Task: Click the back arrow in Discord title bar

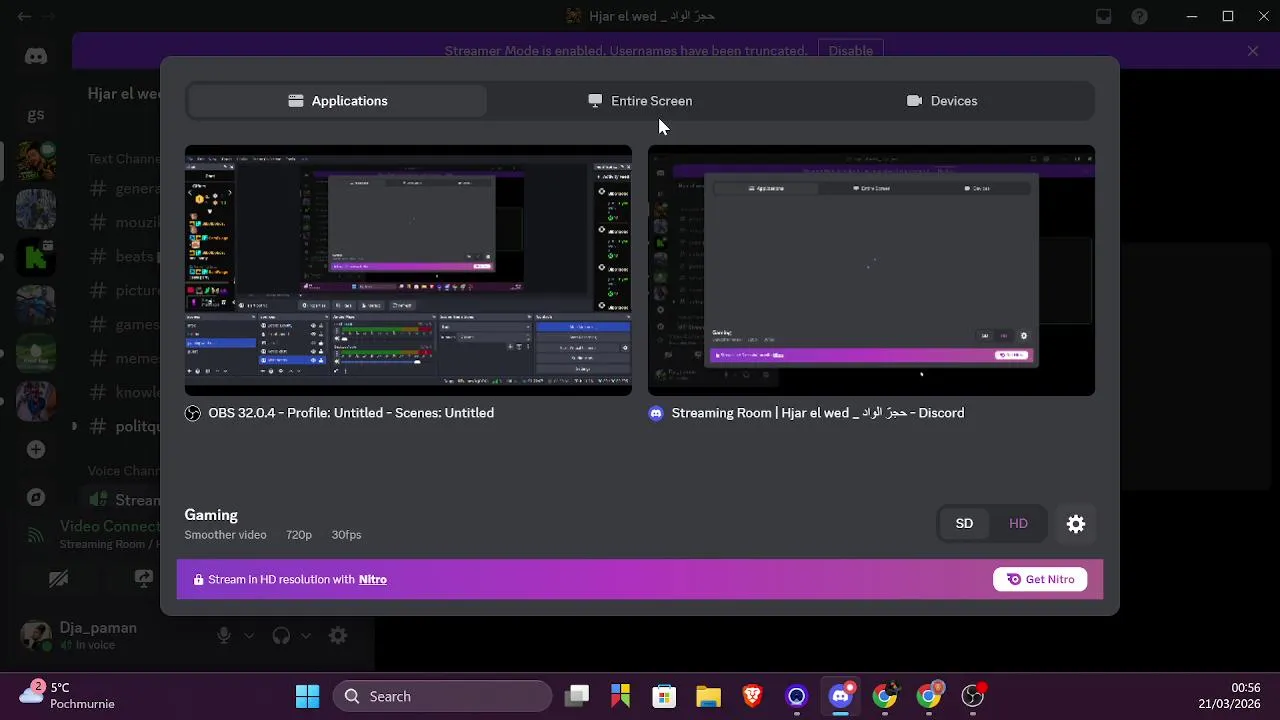Action: click(24, 16)
